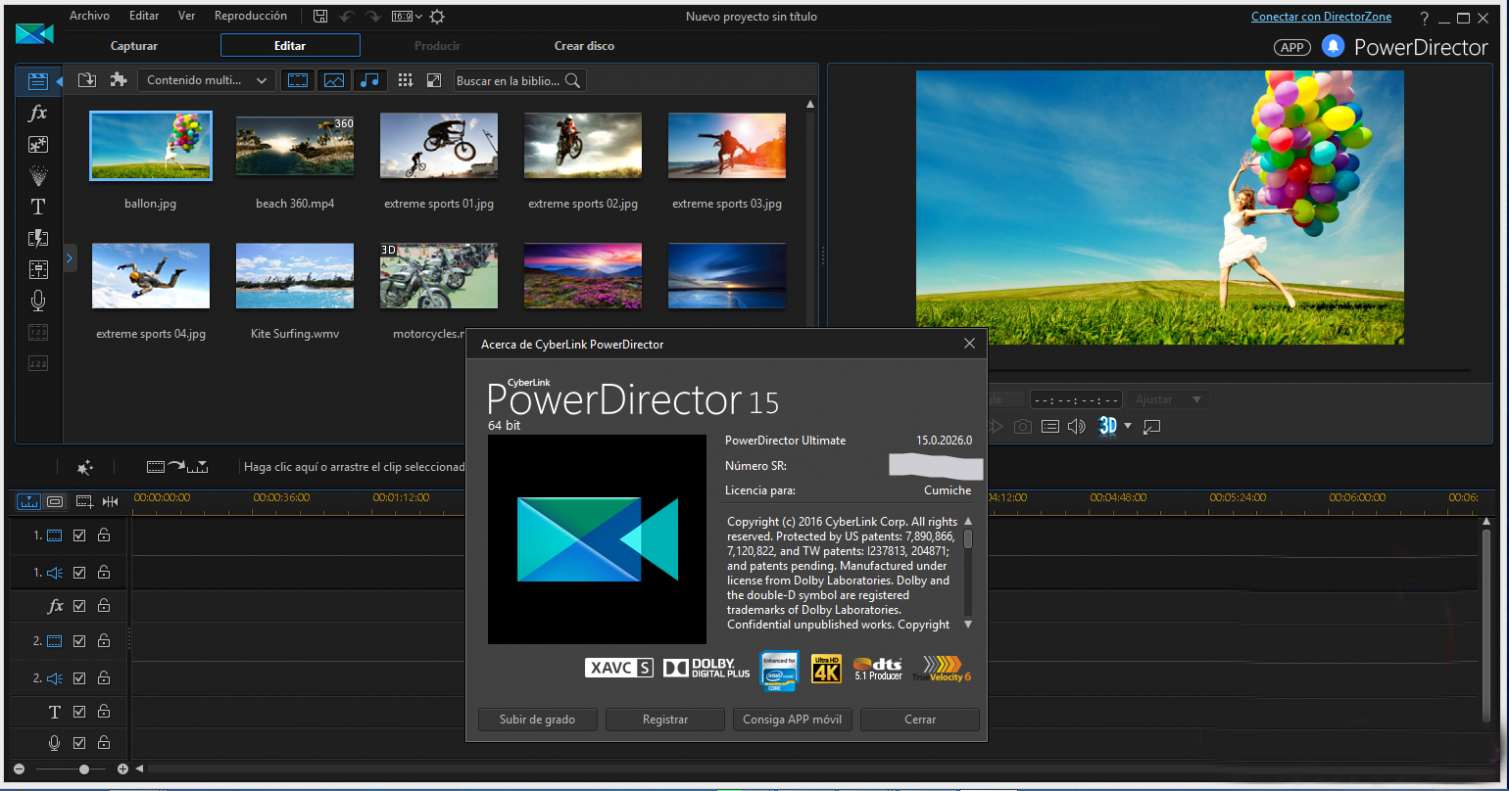The width and height of the screenshot is (1509, 791).
Task: Open the Conectar con DirectorZone link
Action: tap(1322, 15)
